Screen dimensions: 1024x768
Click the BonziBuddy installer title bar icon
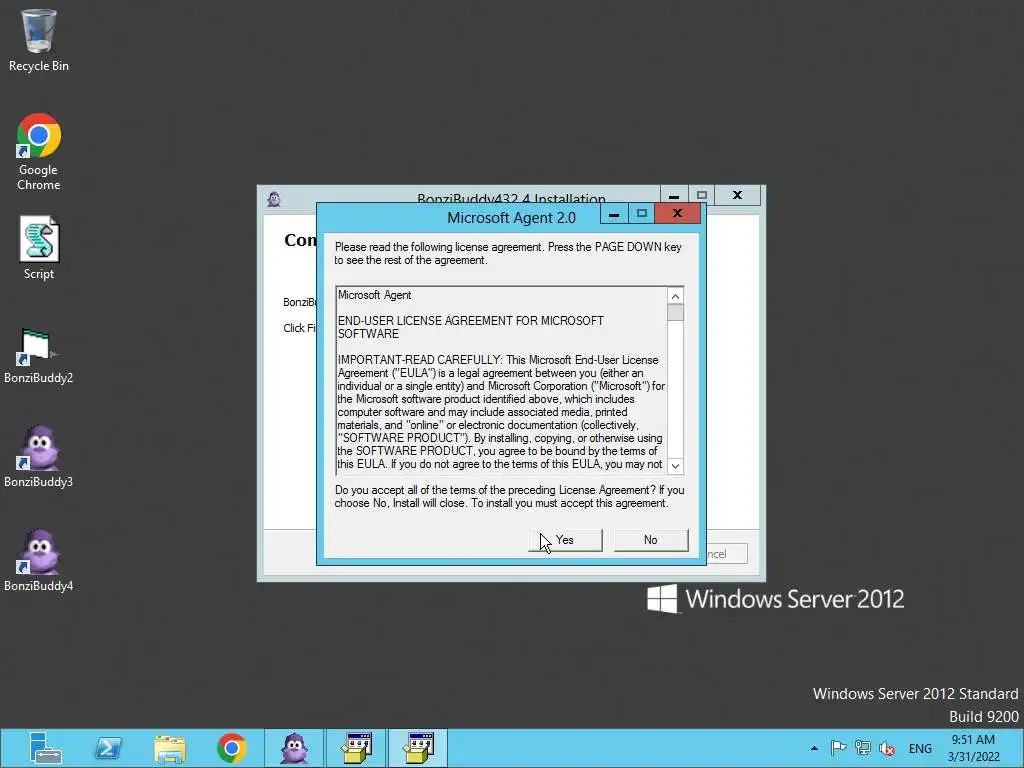pos(274,199)
